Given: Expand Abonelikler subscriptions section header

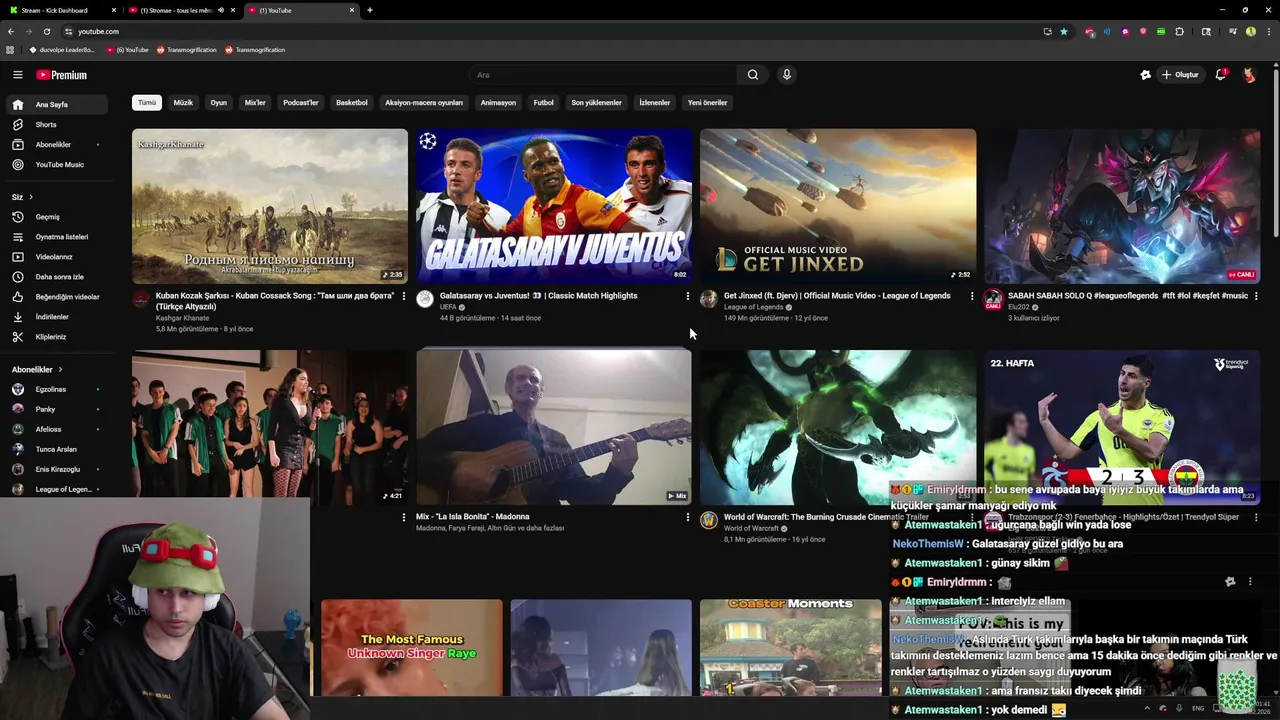Looking at the screenshot, I should point(37,369).
